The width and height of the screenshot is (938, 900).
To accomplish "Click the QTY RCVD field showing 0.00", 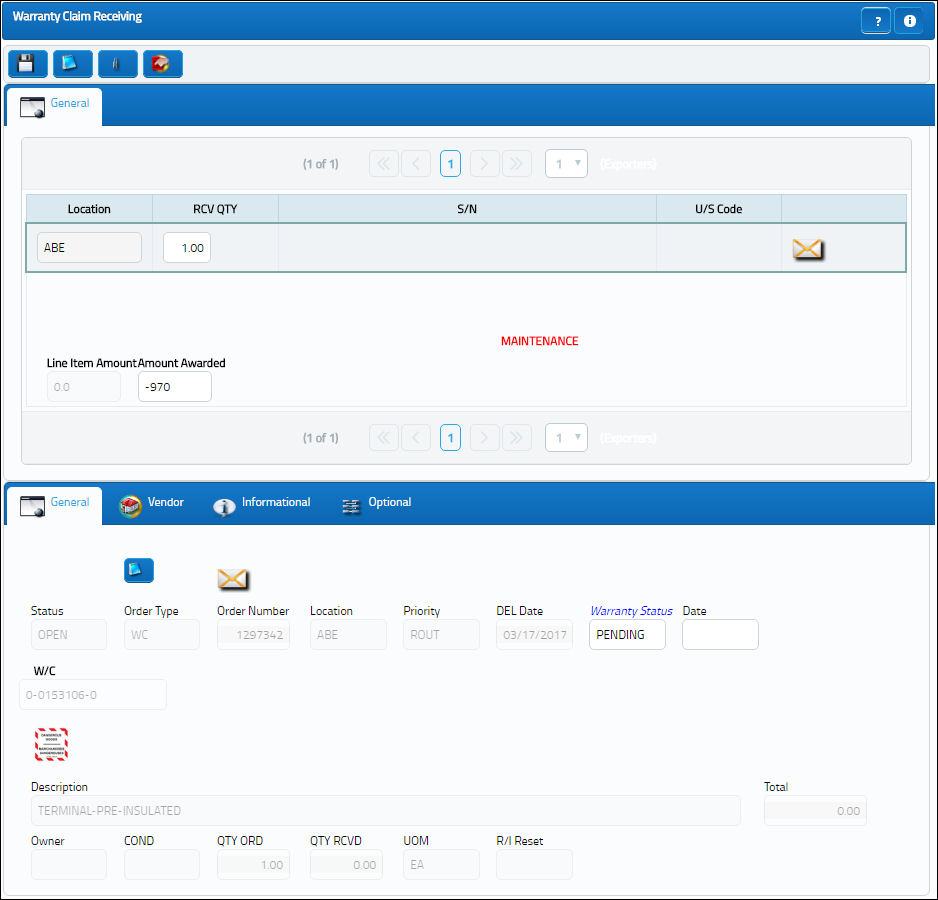I will coord(346,864).
